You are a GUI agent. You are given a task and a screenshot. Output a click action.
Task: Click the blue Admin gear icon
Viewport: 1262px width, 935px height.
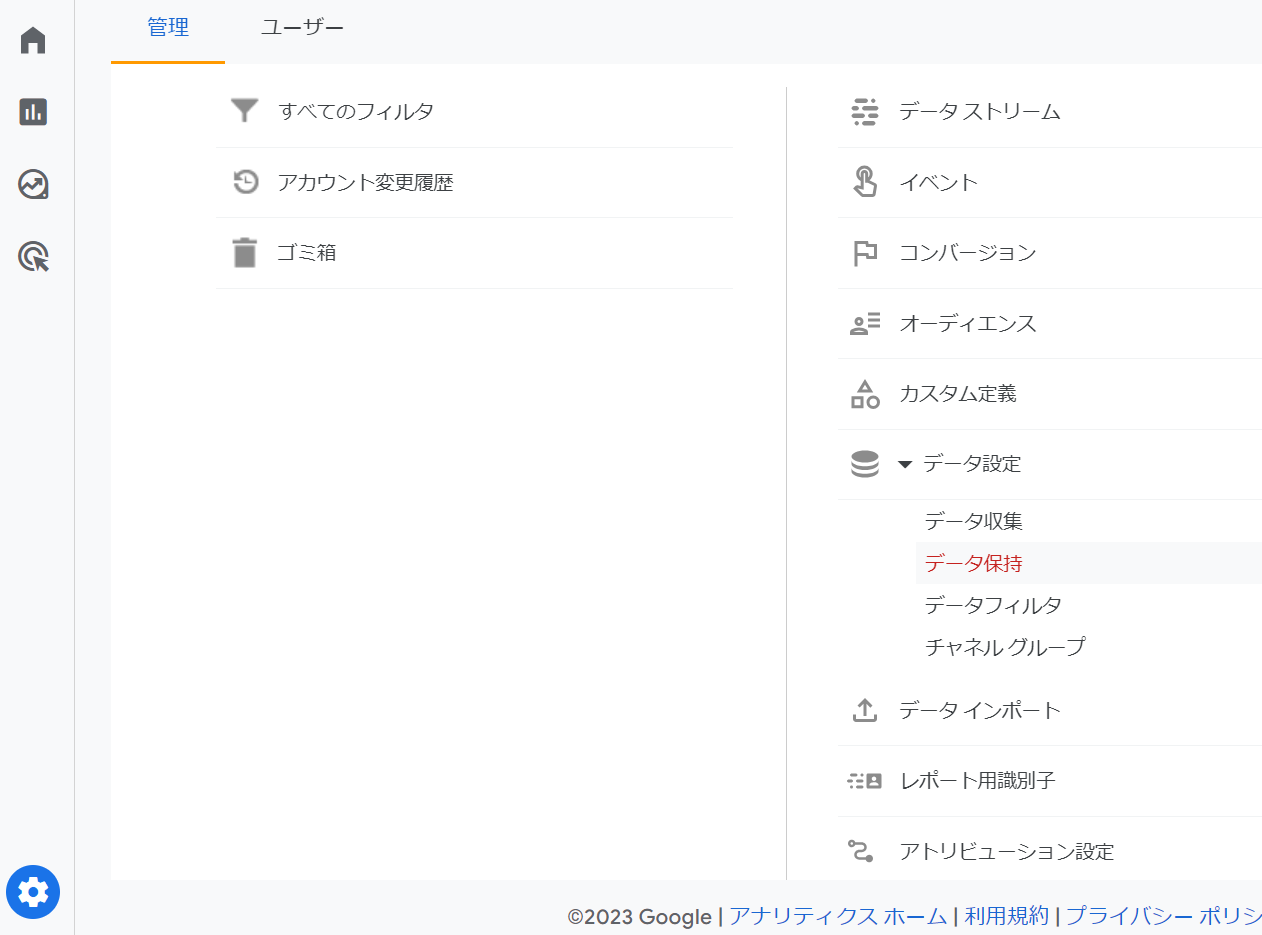coord(33,891)
